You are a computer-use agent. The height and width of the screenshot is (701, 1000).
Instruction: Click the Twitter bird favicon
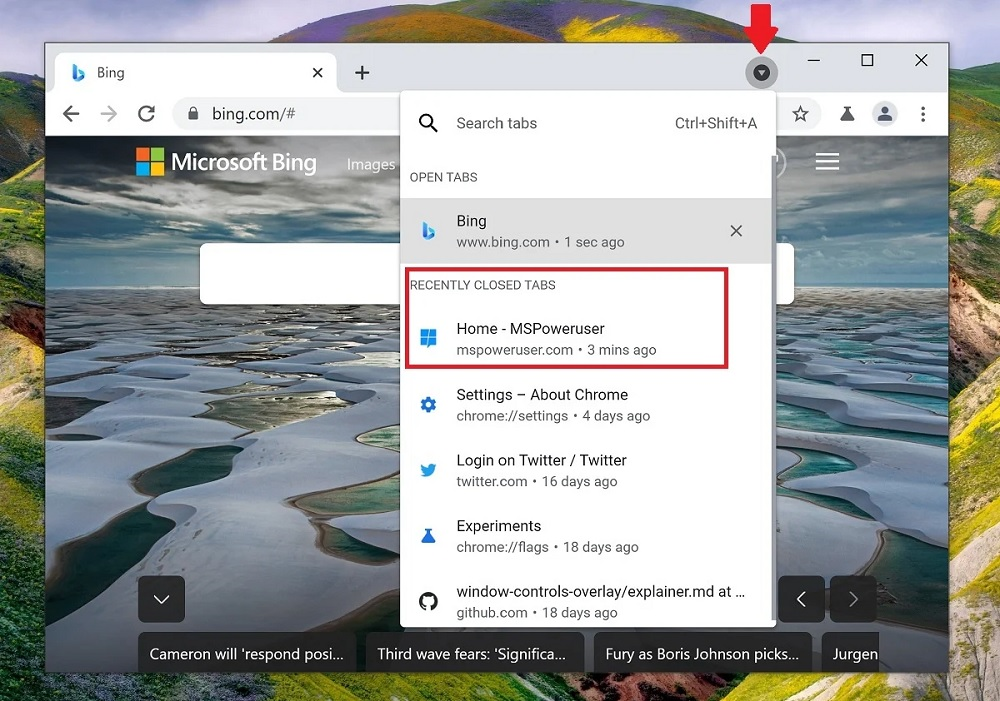[x=429, y=470]
